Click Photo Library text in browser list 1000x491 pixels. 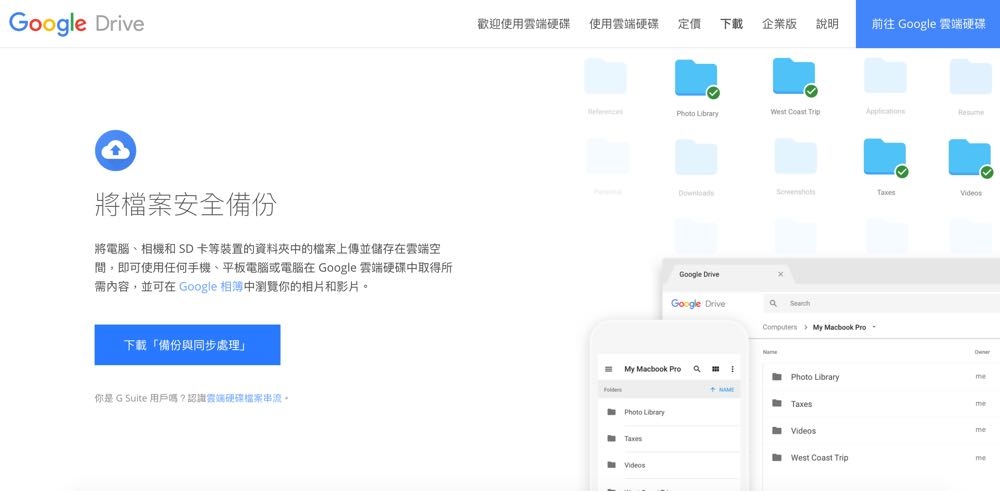(815, 377)
